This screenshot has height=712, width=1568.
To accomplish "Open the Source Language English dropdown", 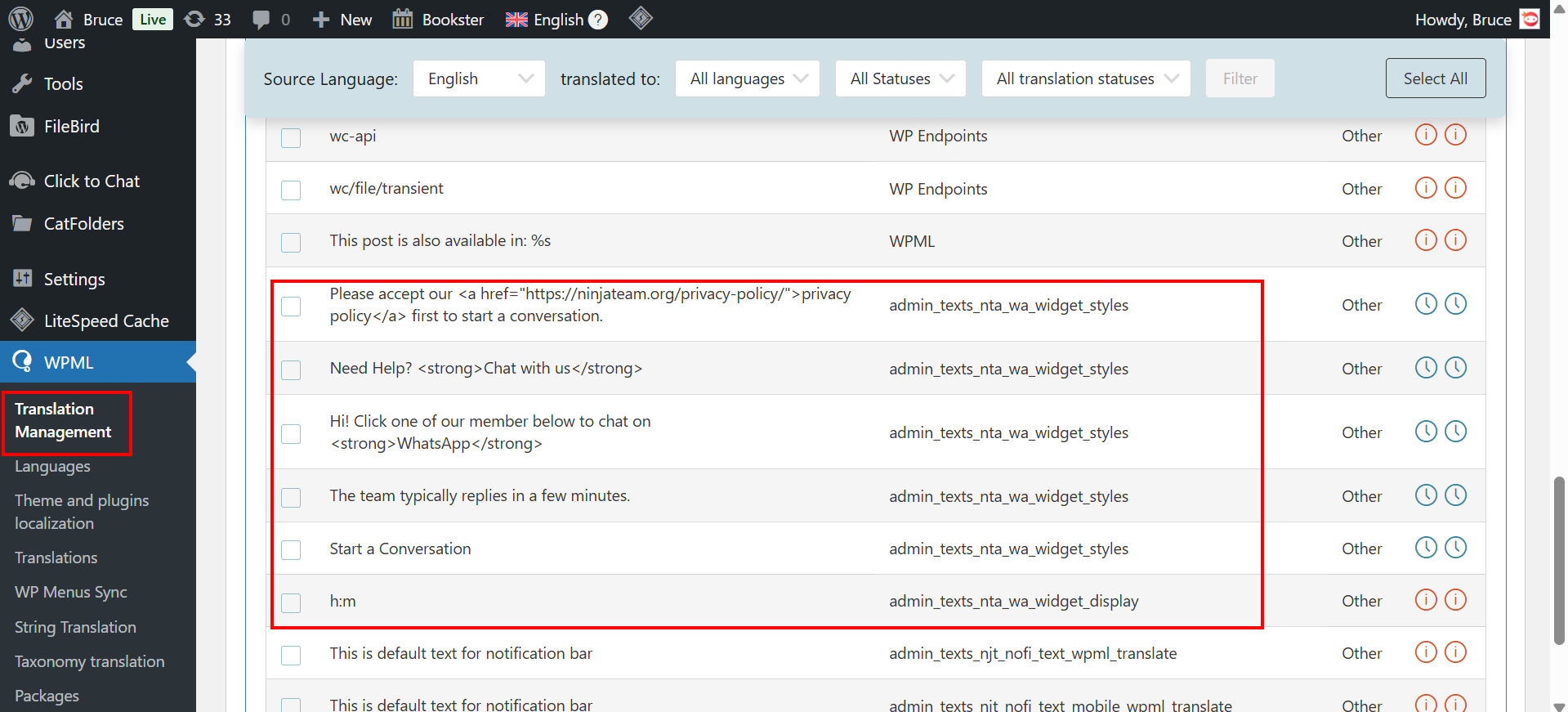I will (x=479, y=78).
